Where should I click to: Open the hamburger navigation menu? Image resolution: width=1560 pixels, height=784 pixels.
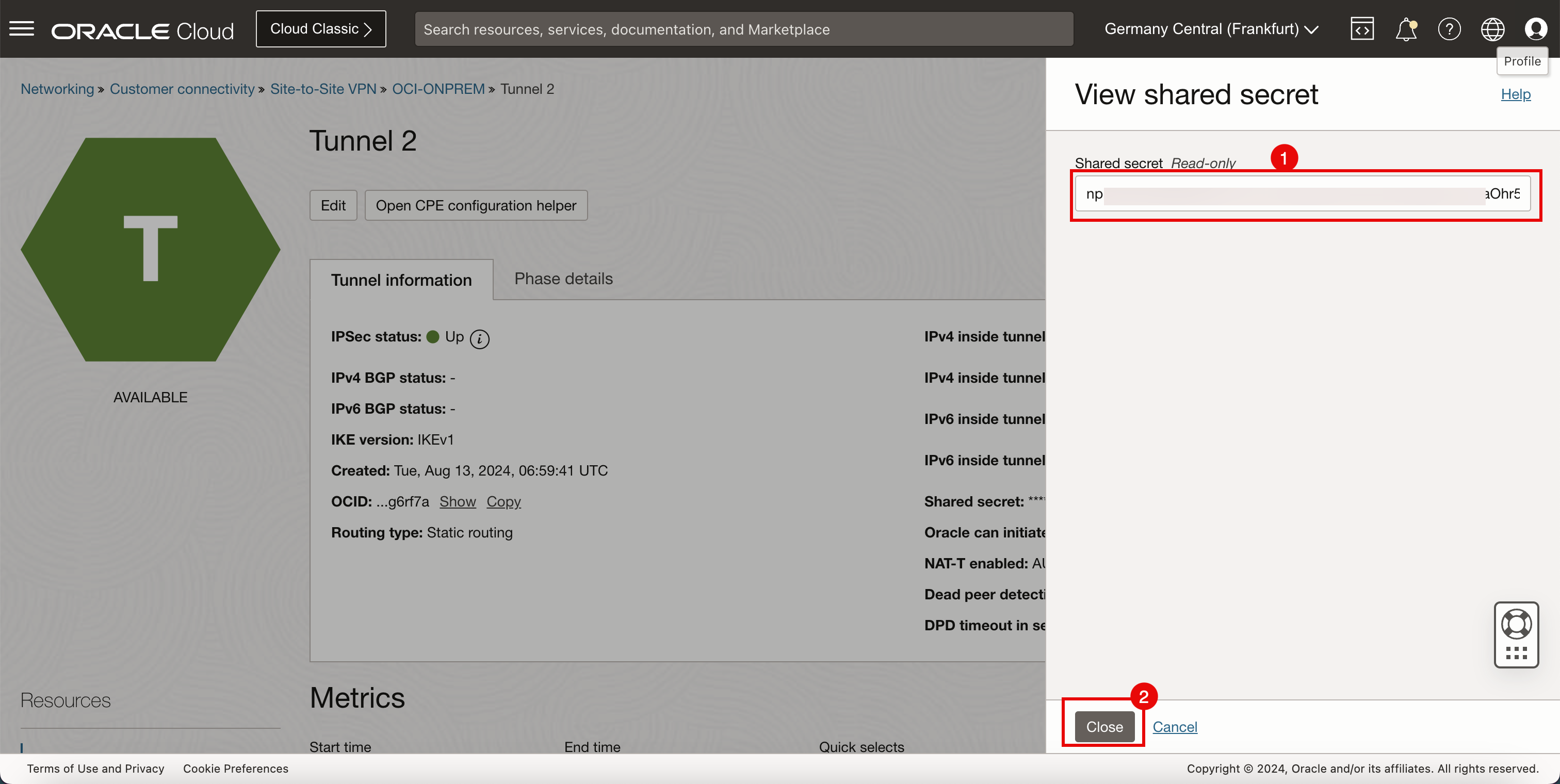[22, 28]
